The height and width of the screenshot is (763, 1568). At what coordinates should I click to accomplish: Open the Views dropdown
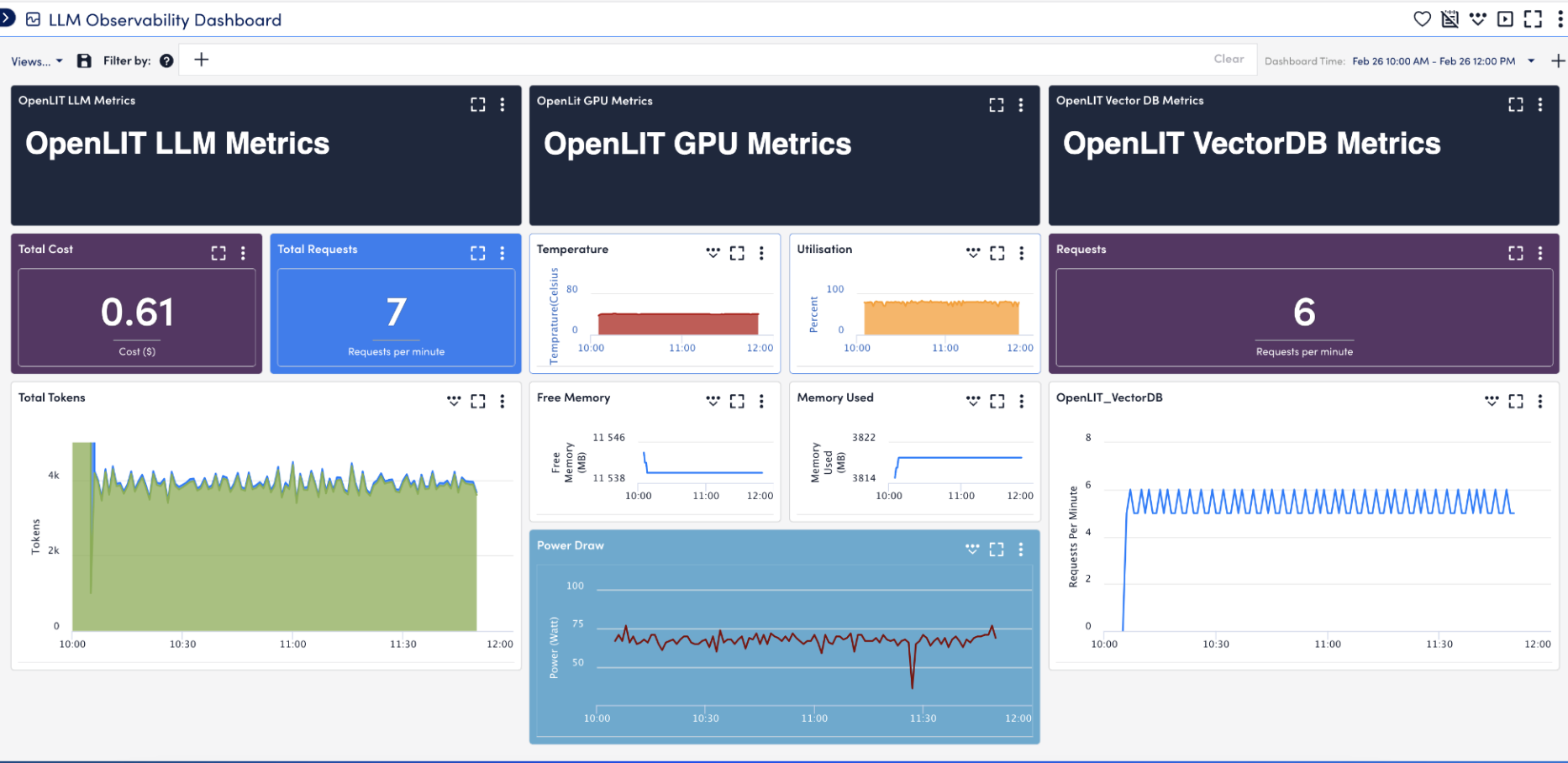(x=37, y=61)
